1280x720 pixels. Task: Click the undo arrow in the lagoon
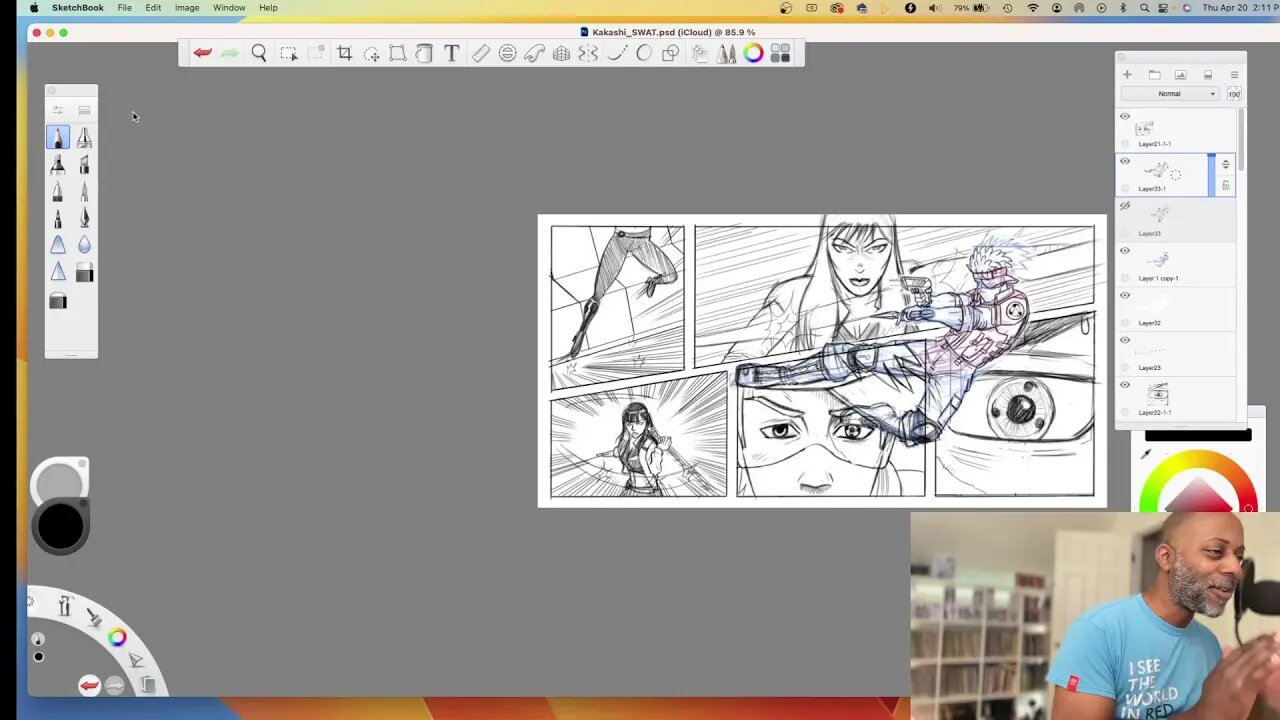pyautogui.click(x=89, y=685)
